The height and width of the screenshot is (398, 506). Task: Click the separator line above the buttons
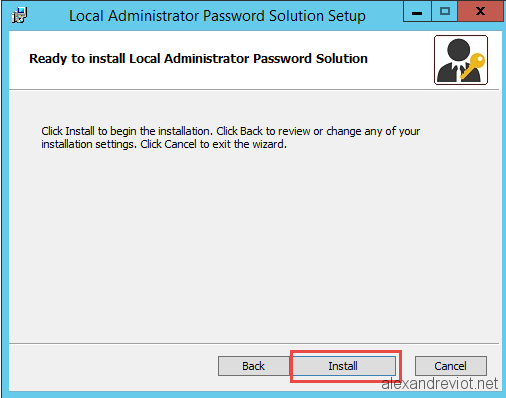[x=254, y=343]
